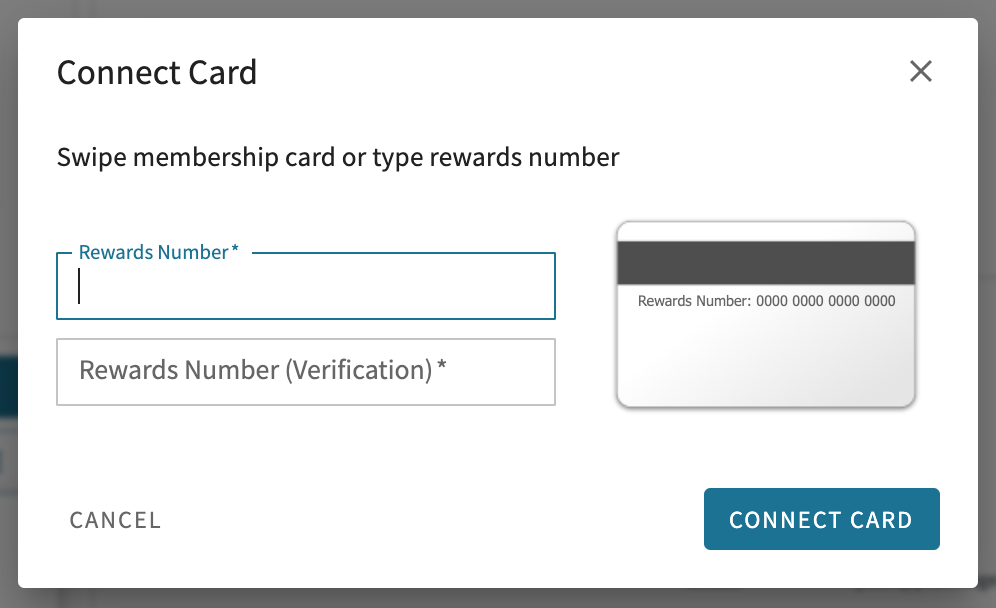Click the dark teal element behind dialog's left edge

[x=8, y=386]
